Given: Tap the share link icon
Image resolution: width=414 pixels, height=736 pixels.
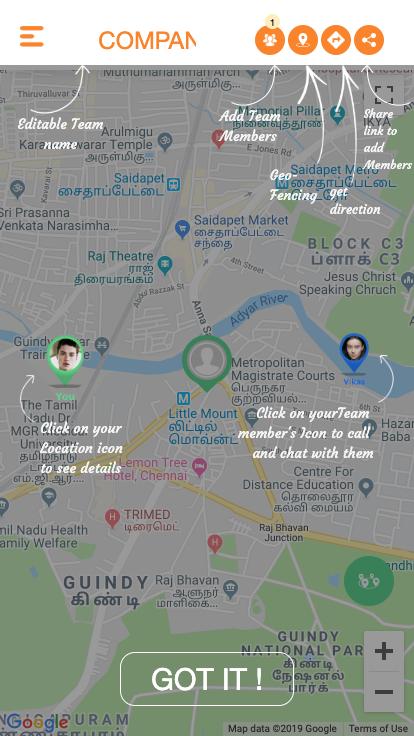Looking at the screenshot, I should click(369, 40).
